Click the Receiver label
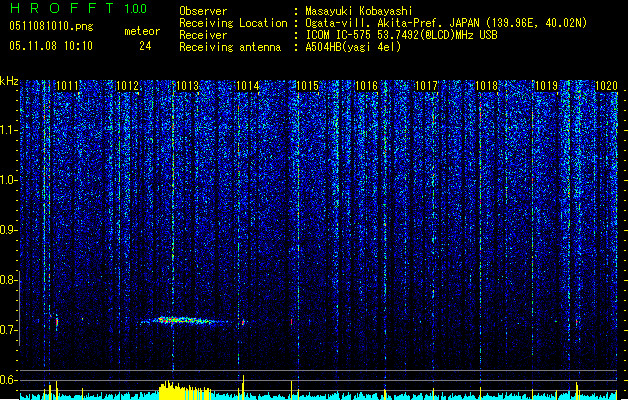This screenshot has height=400, width=629. [x=203, y=35]
